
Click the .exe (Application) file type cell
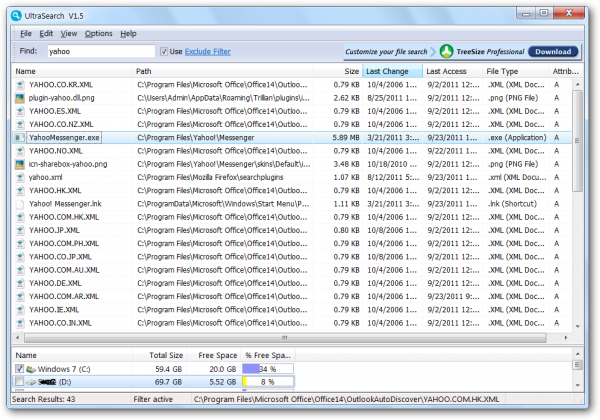(x=517, y=138)
